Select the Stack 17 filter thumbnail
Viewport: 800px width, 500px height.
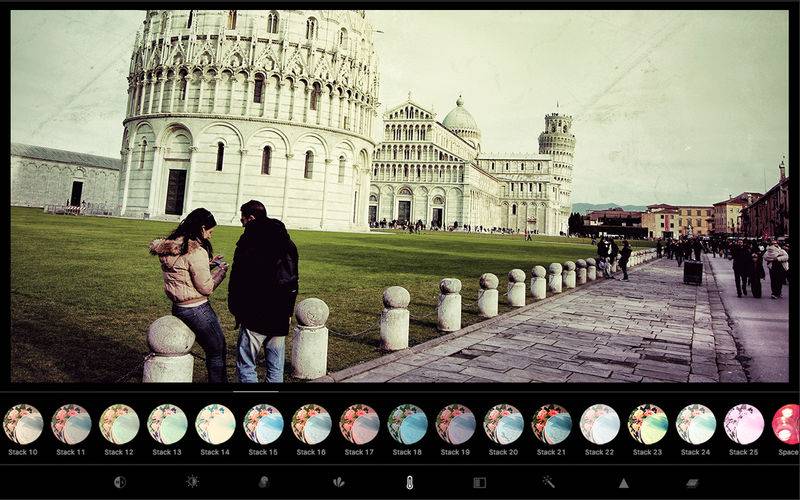pos(359,424)
